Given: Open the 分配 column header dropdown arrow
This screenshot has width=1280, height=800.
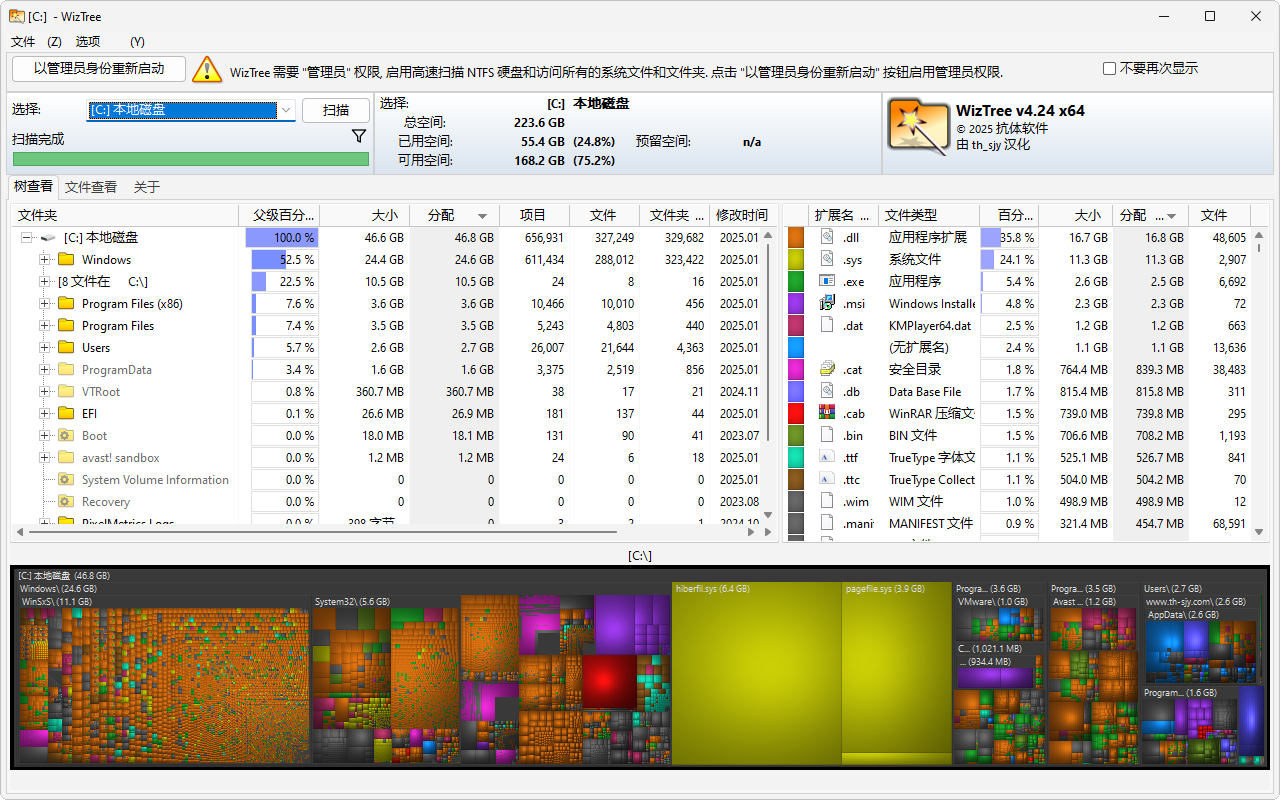Looking at the screenshot, I should pyautogui.click(x=482, y=215).
